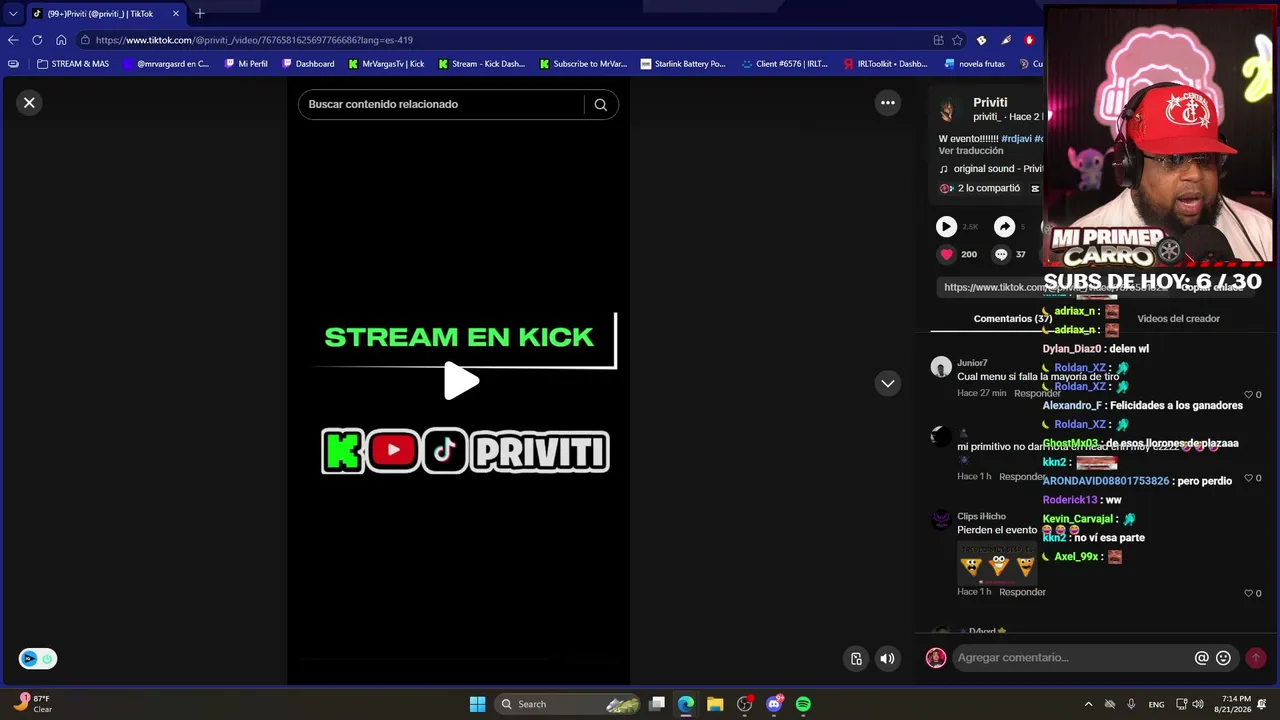The image size is (1280, 720).
Task: Open 'MrVargasTv | Kick' bookmark
Action: click(x=386, y=64)
